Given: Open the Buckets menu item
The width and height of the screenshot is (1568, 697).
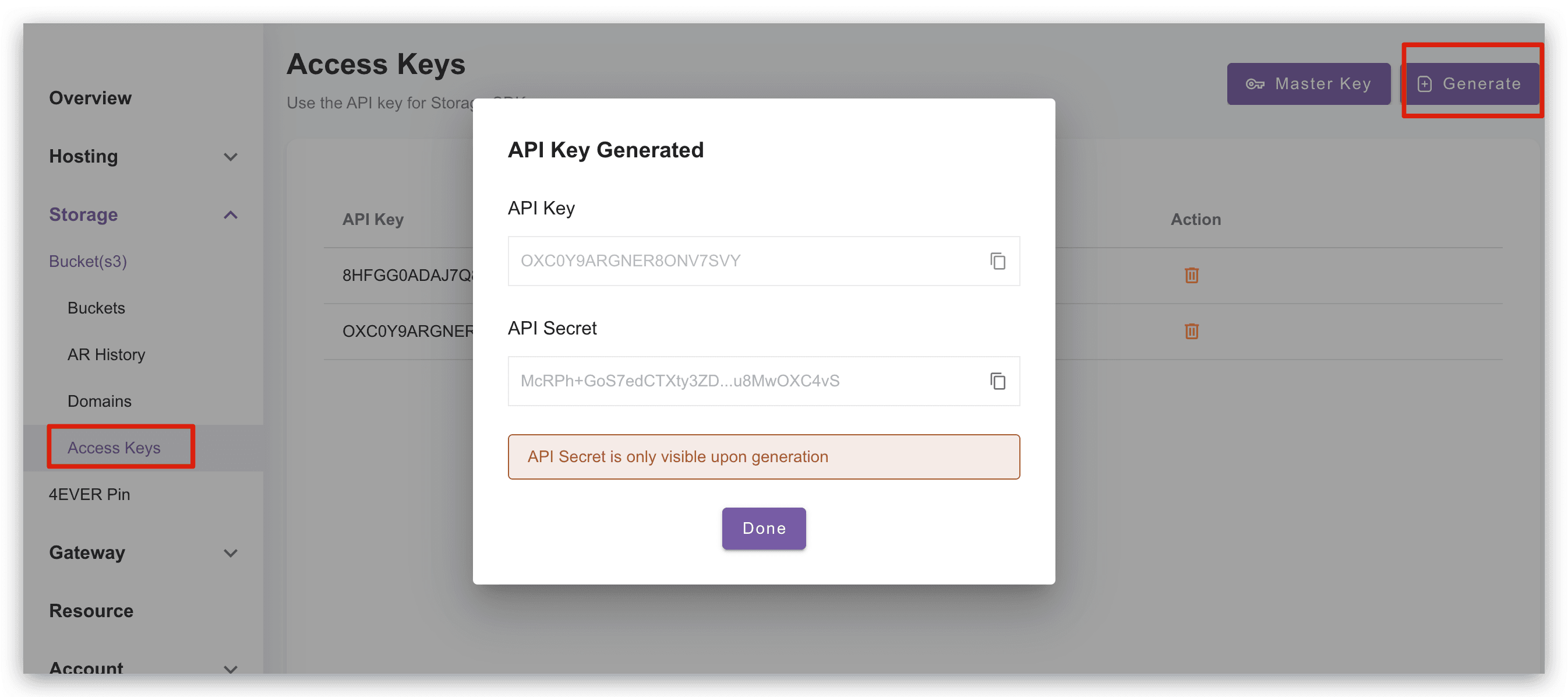Looking at the screenshot, I should click(x=96, y=308).
